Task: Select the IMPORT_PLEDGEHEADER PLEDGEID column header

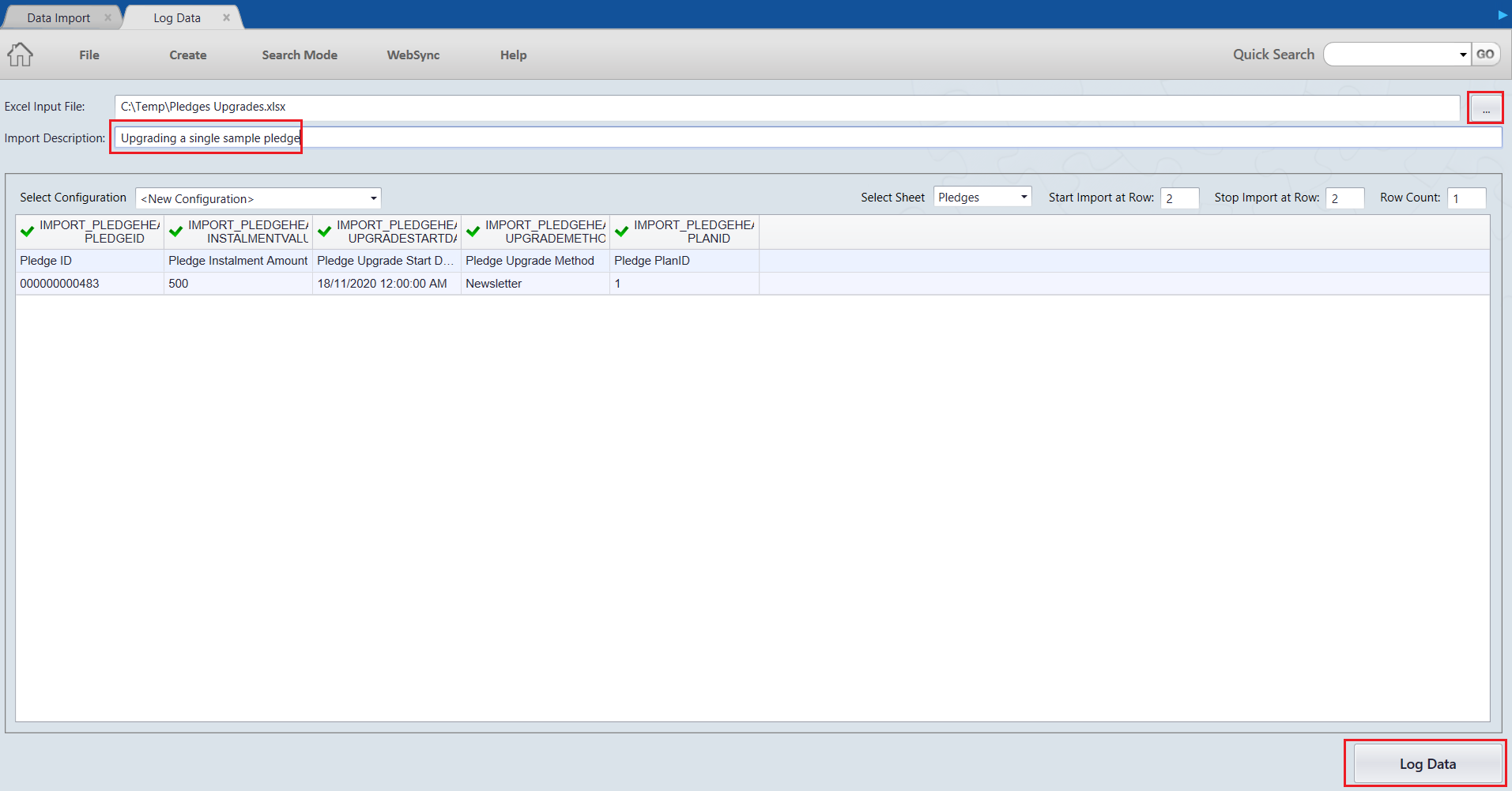Action: click(89, 232)
